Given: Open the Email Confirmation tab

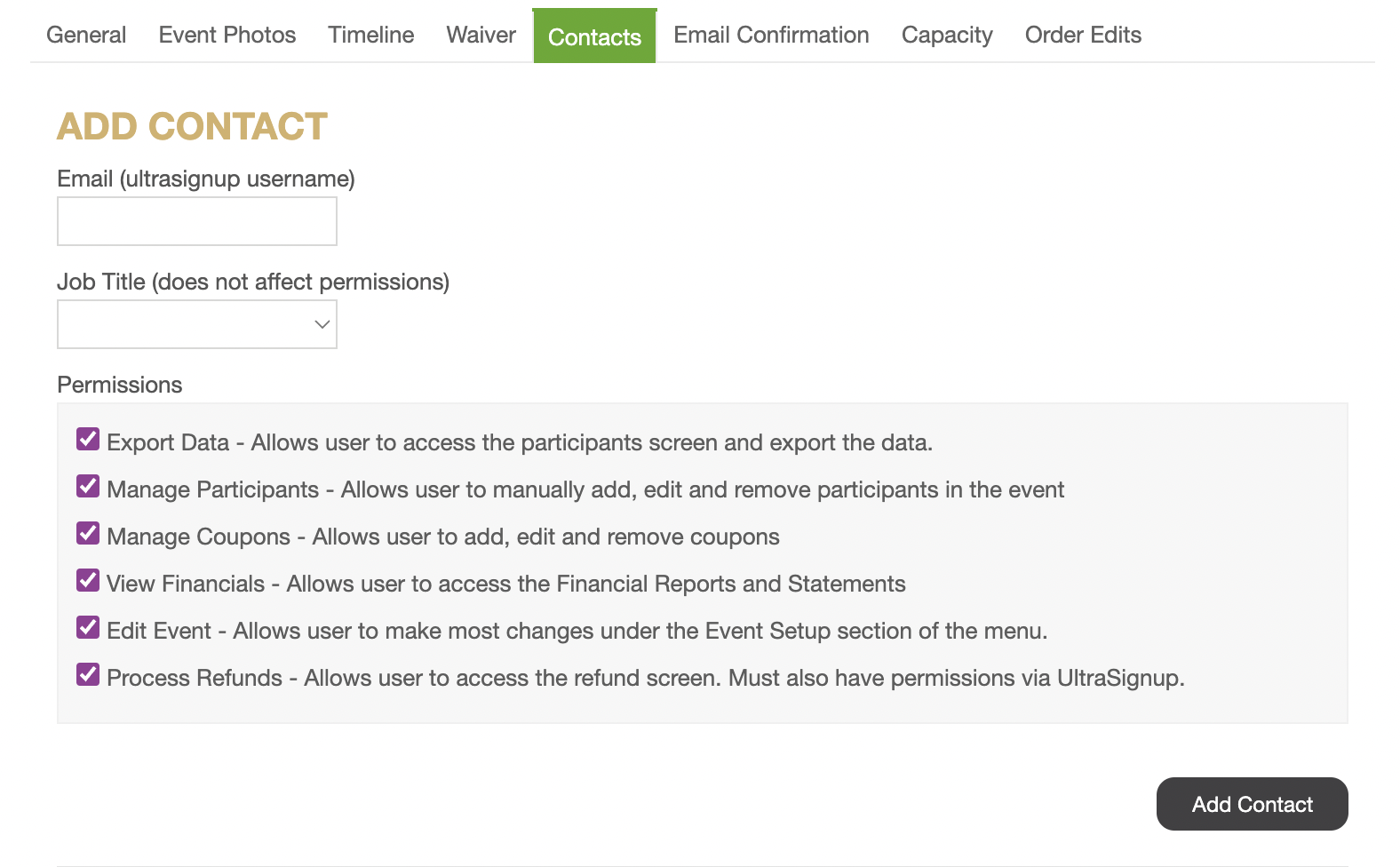Looking at the screenshot, I should point(771,35).
